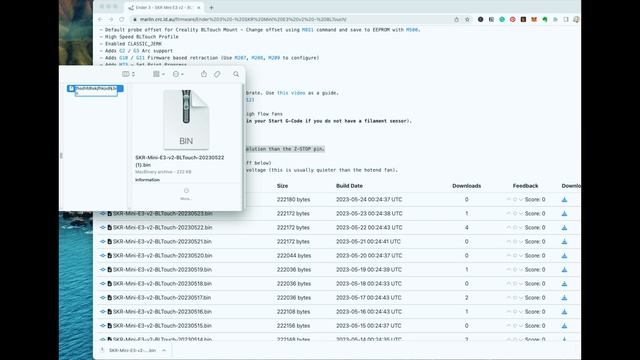Screen dimensions: 640x360
Task: Open SKR-Mini-E3-v2-BLTouch-20230516.bin file link
Action: coord(162,312)
